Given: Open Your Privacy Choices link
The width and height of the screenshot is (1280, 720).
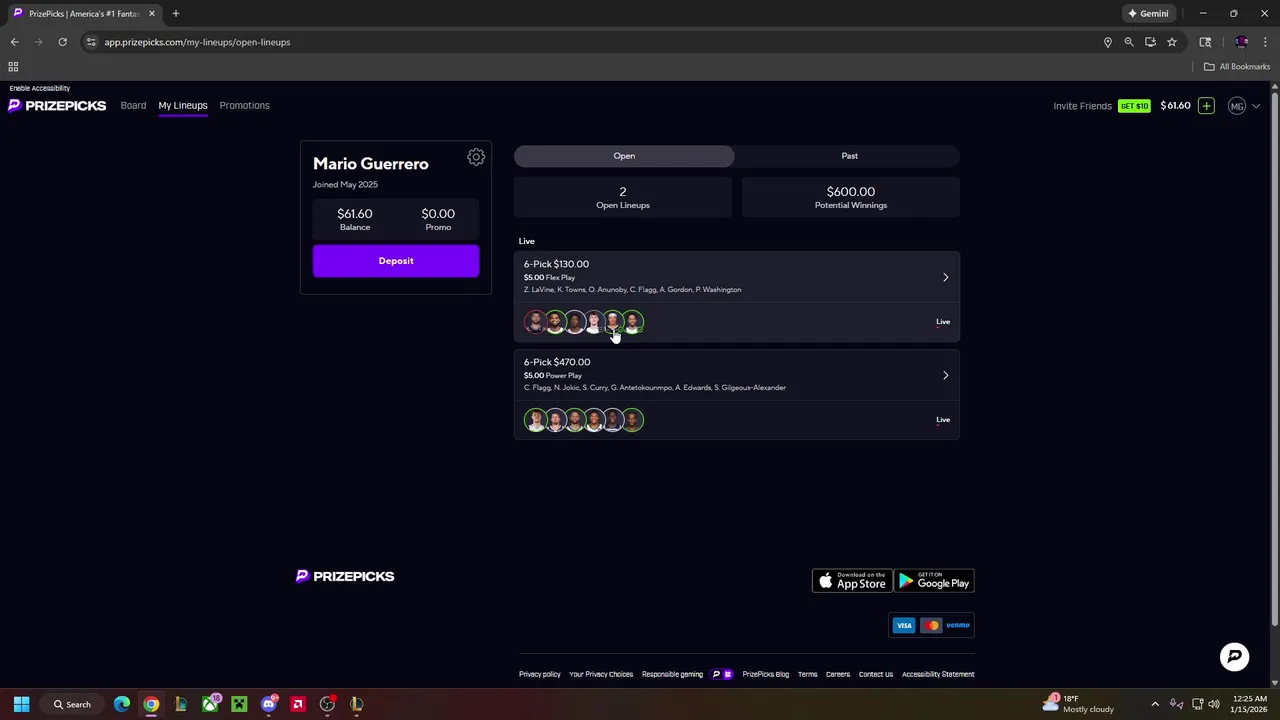Looking at the screenshot, I should pos(601,674).
